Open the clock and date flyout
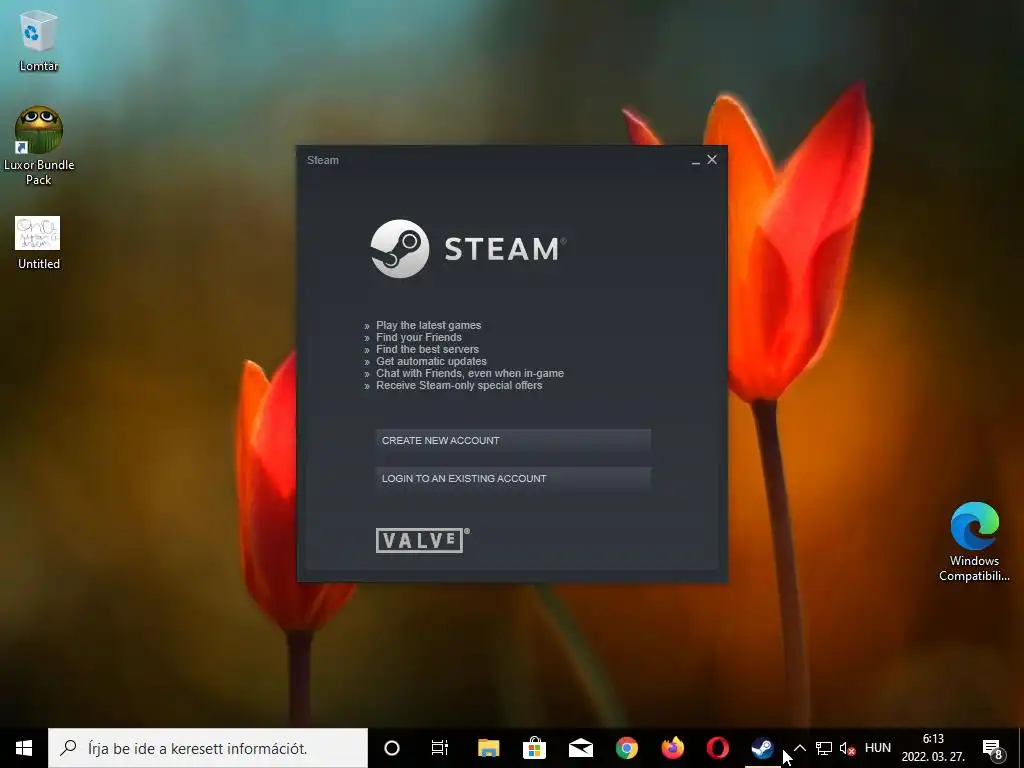Image resolution: width=1024 pixels, height=768 pixels. pyautogui.click(x=933, y=748)
